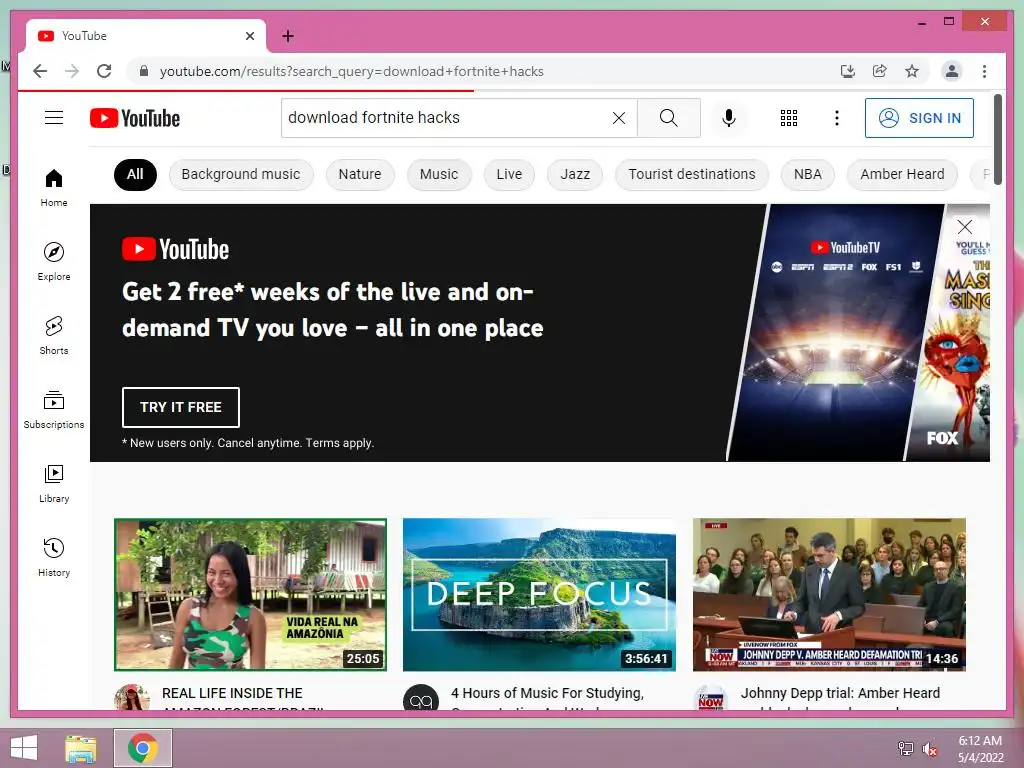Open Subscriptions in the sidebar
This screenshot has height=768, width=1024.
(x=54, y=409)
